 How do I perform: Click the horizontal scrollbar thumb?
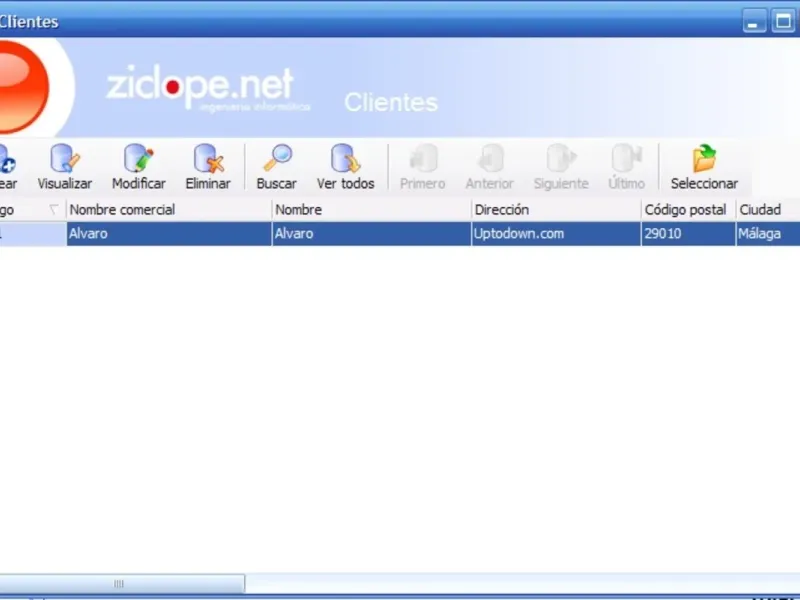click(x=122, y=584)
